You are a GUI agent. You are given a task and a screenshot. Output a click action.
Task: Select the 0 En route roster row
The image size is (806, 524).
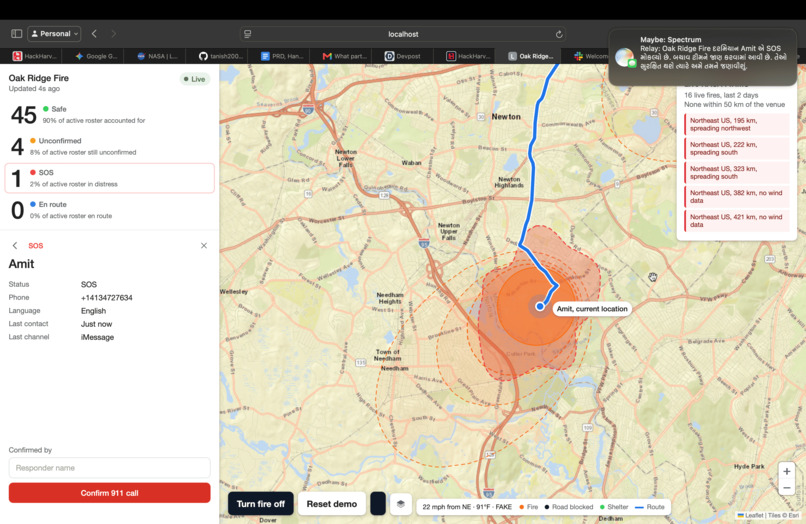tap(109, 210)
